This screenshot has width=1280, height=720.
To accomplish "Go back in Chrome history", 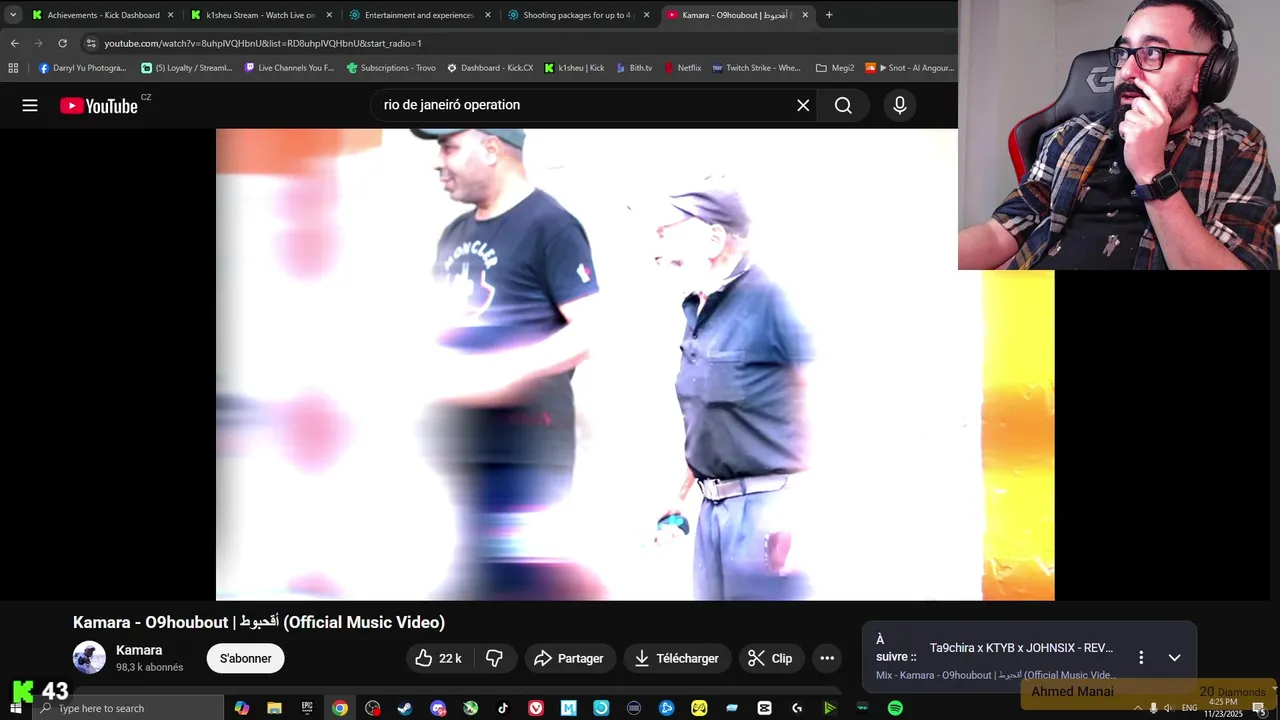I will coord(14,43).
